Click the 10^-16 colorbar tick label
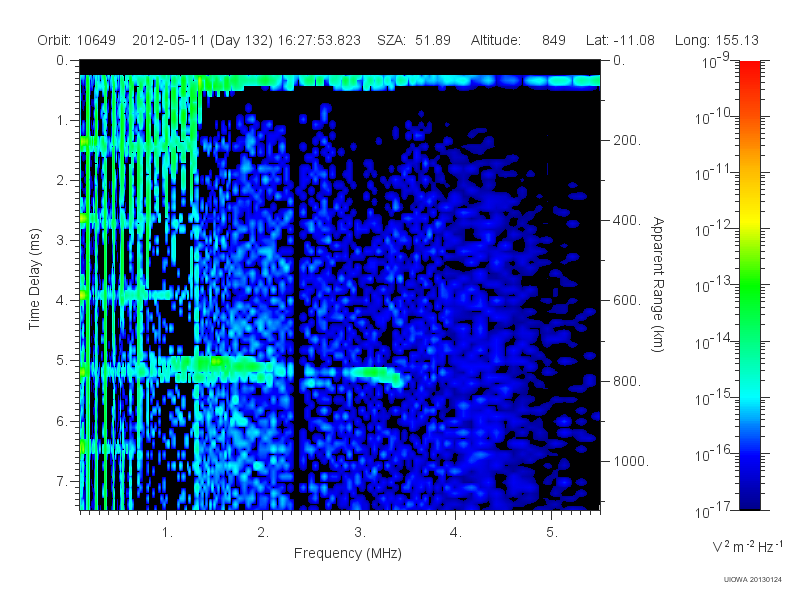The height and width of the screenshot is (600, 800). pos(713,455)
